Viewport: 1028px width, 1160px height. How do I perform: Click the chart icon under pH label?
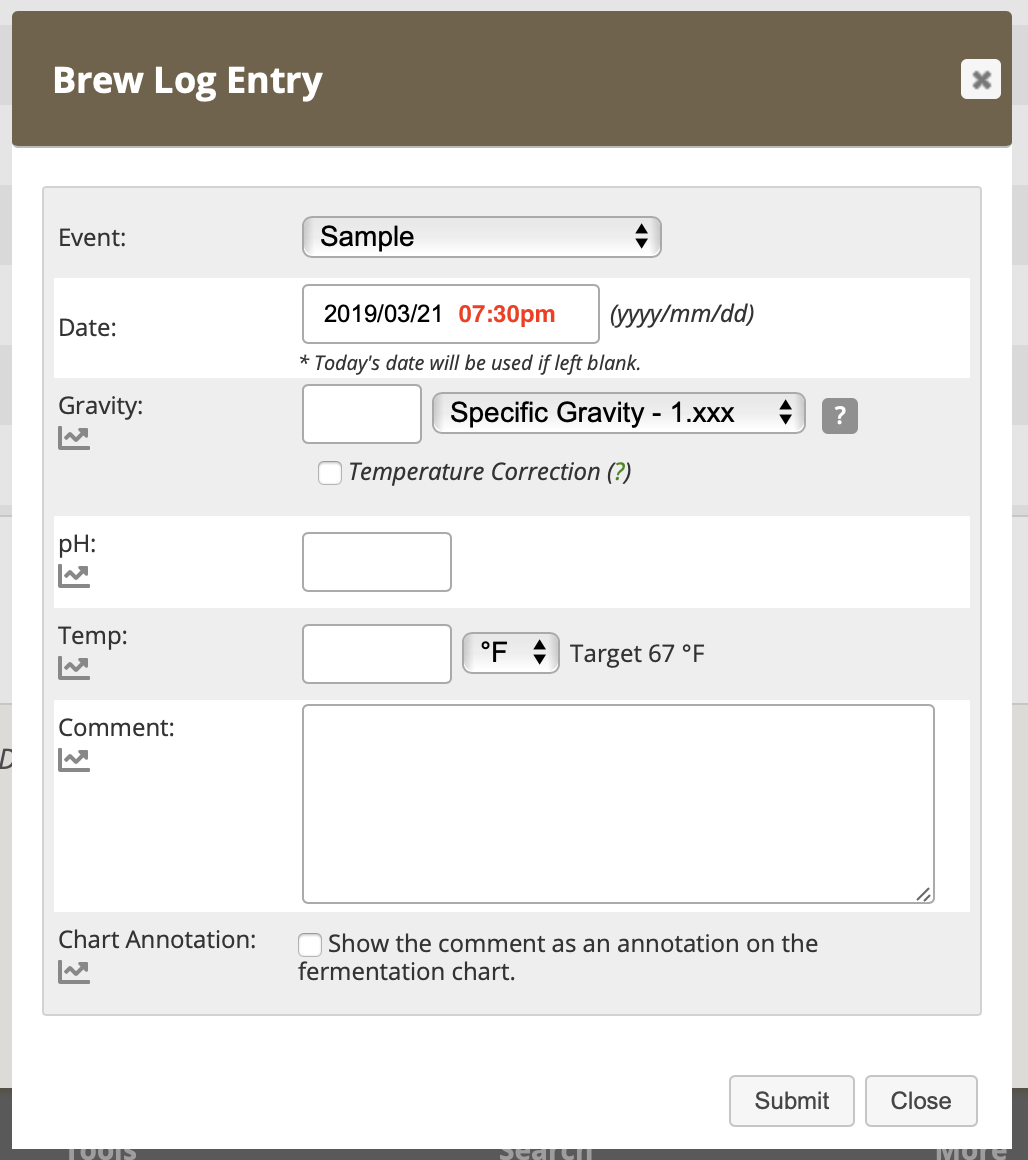pyautogui.click(x=74, y=576)
